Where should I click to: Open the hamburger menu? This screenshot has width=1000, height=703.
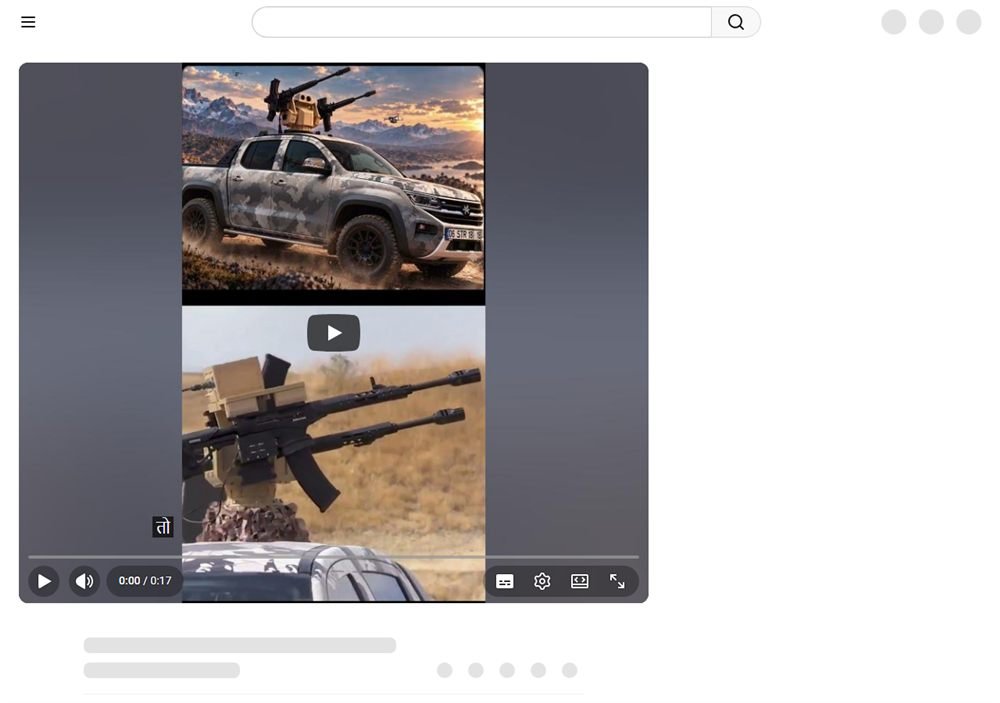tap(28, 22)
